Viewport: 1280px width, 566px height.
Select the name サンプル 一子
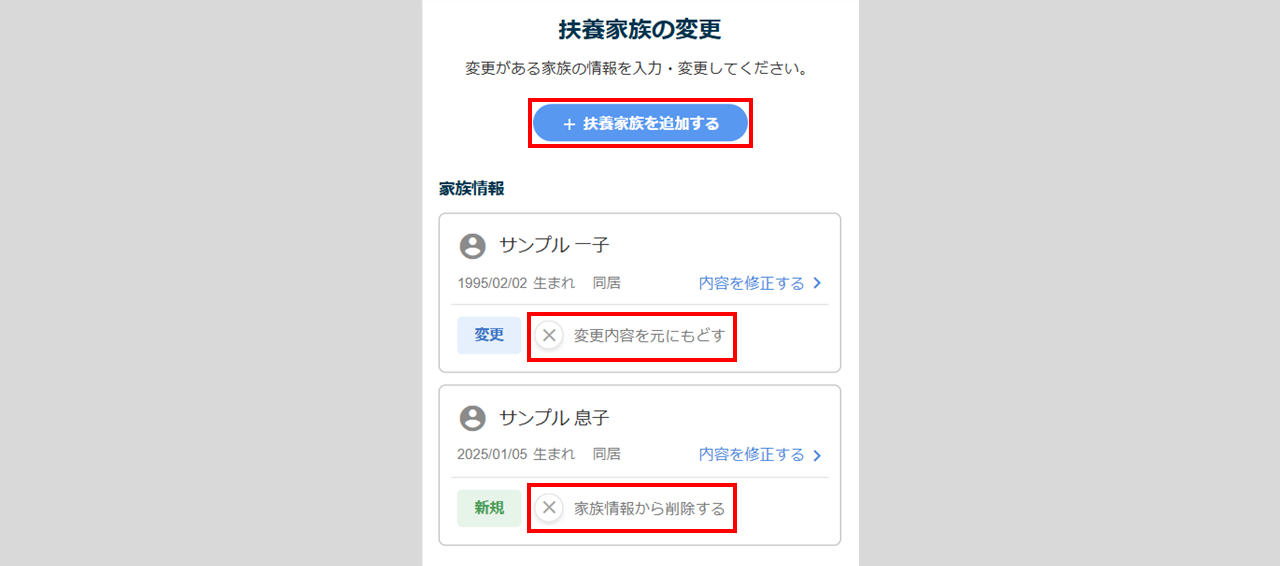(554, 246)
